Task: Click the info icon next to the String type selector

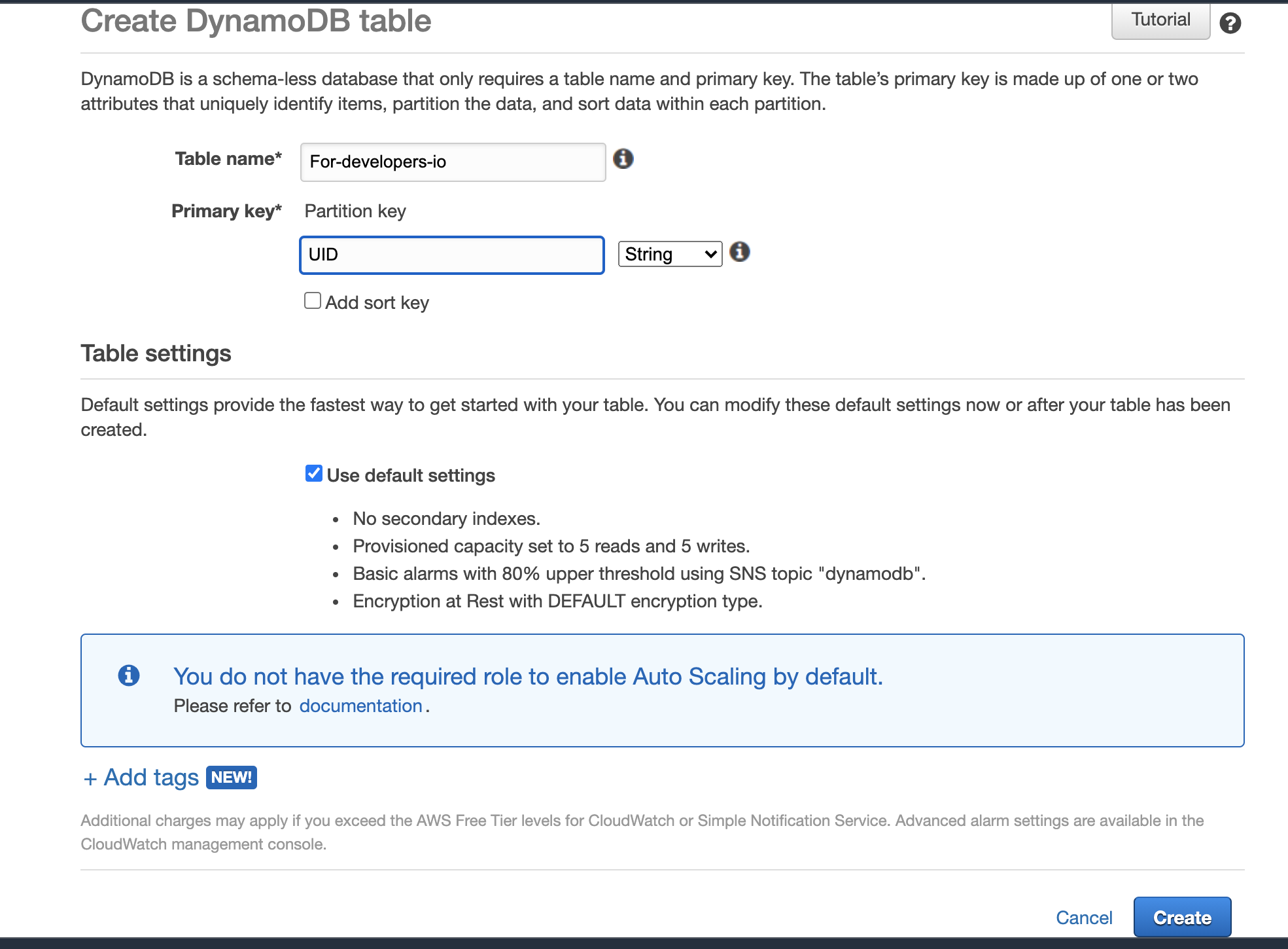Action: tap(740, 252)
